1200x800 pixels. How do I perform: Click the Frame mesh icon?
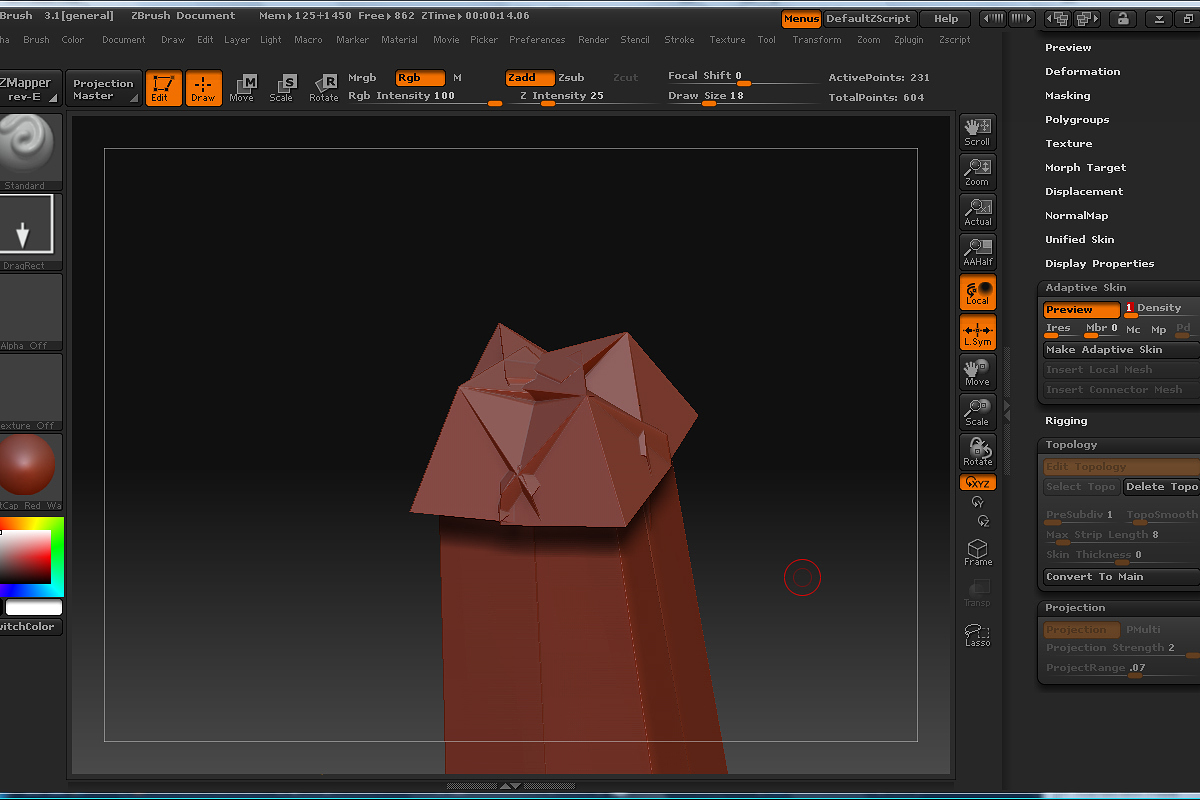click(x=977, y=552)
